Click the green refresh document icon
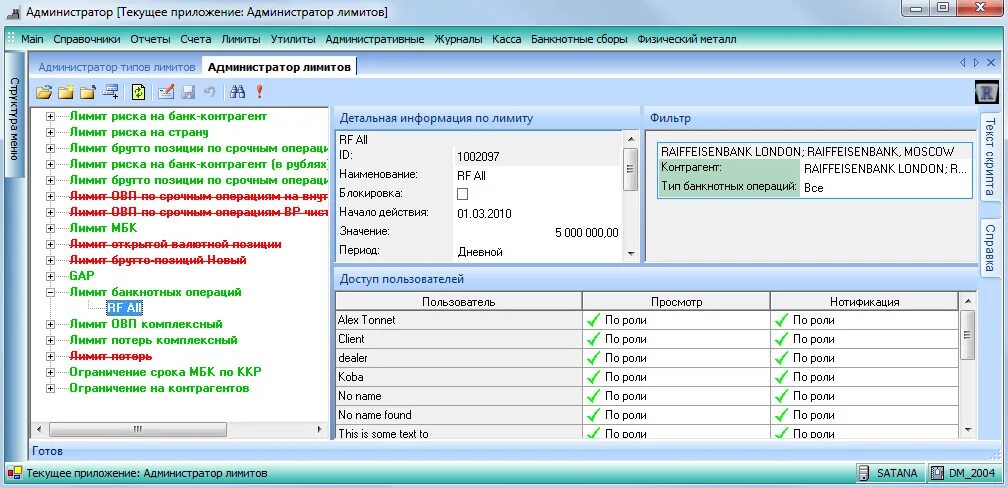Screen dimensions: 1008x488 (x=138, y=92)
